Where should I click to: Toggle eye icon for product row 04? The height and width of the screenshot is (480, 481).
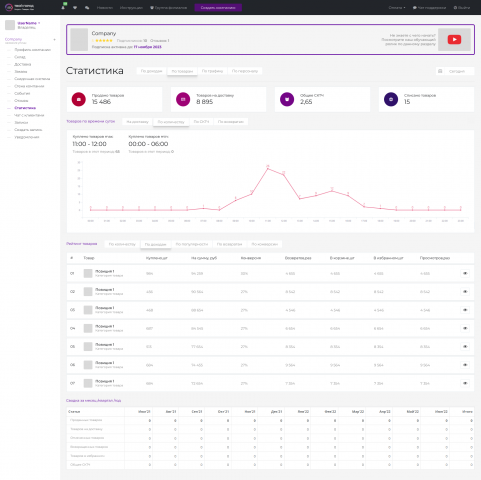coord(465,328)
